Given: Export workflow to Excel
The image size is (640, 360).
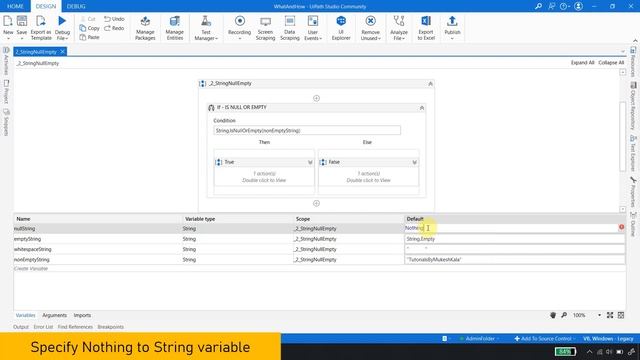Looking at the screenshot, I should point(426,28).
